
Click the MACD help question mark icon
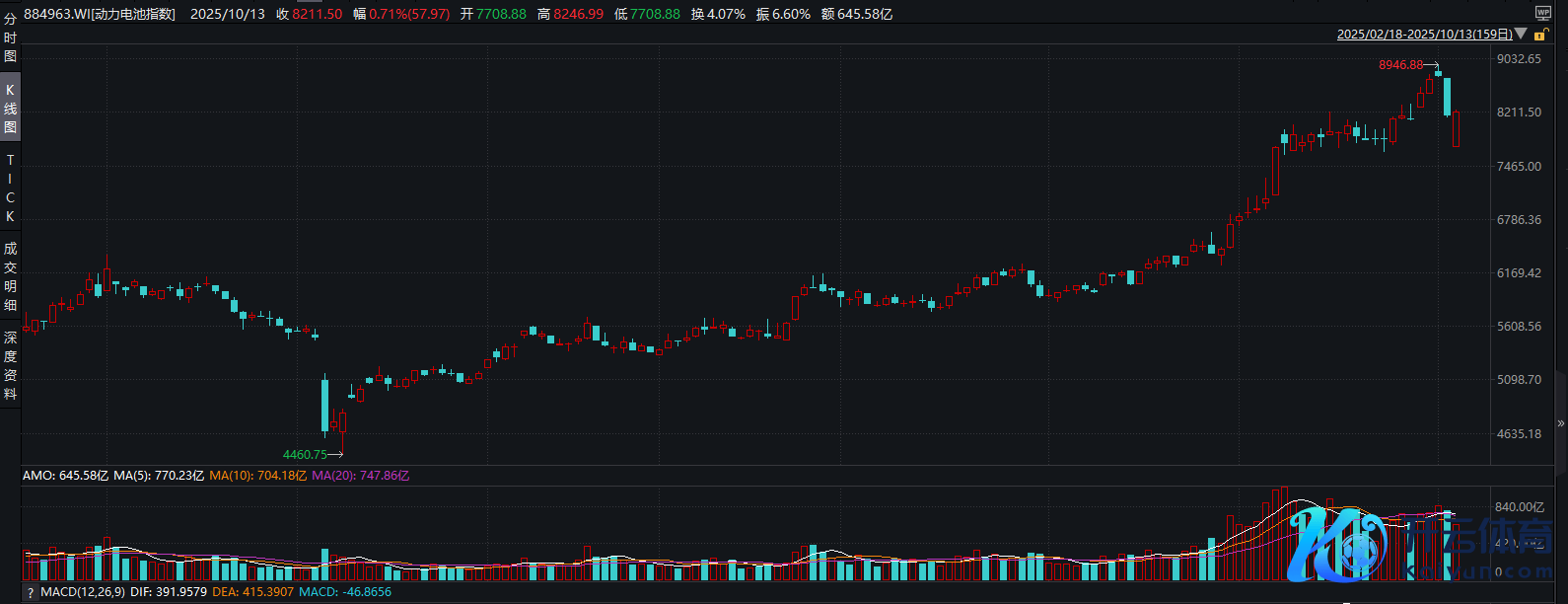(31, 592)
